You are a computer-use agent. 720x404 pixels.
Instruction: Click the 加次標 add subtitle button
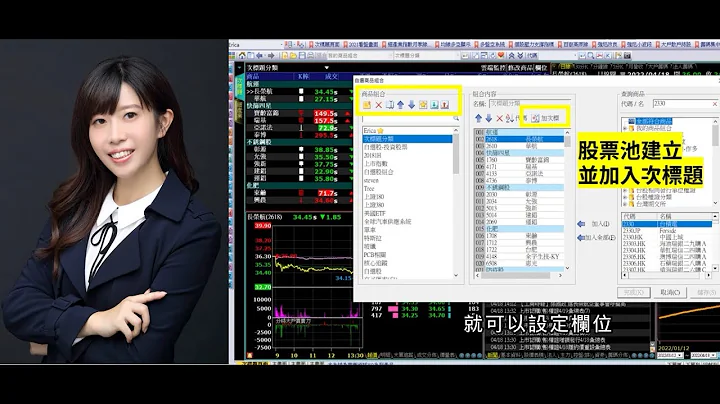[x=546, y=118]
